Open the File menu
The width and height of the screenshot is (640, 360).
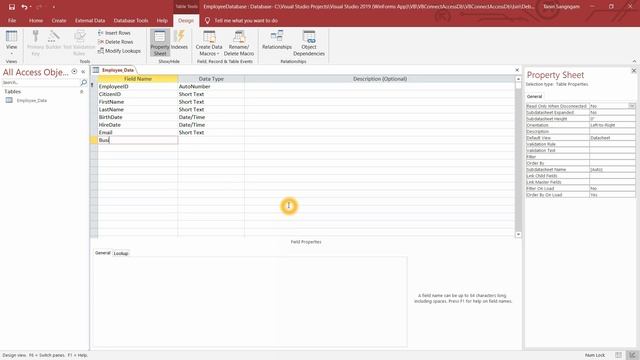click(12, 20)
